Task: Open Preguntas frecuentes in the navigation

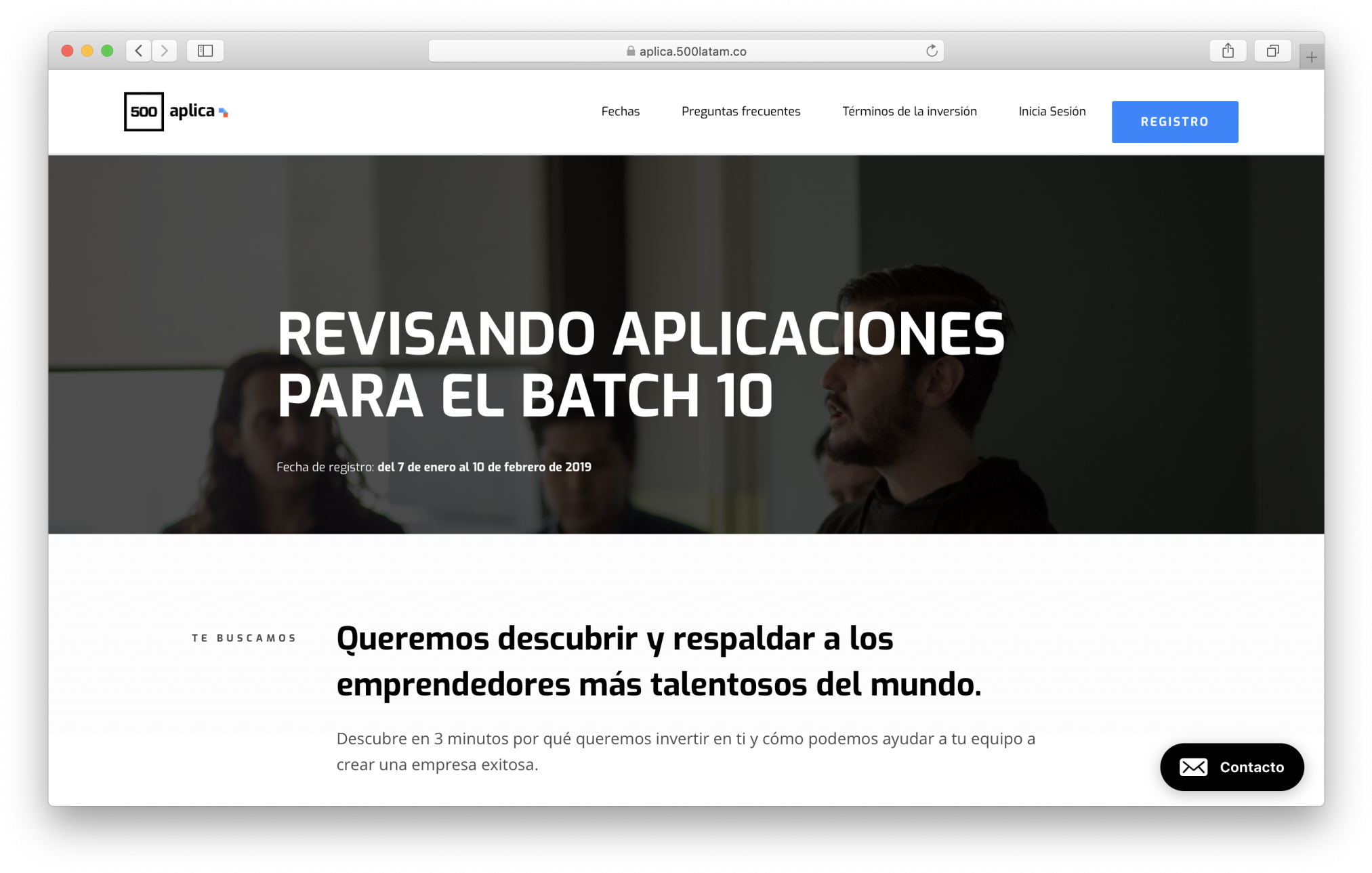Action: pos(741,111)
